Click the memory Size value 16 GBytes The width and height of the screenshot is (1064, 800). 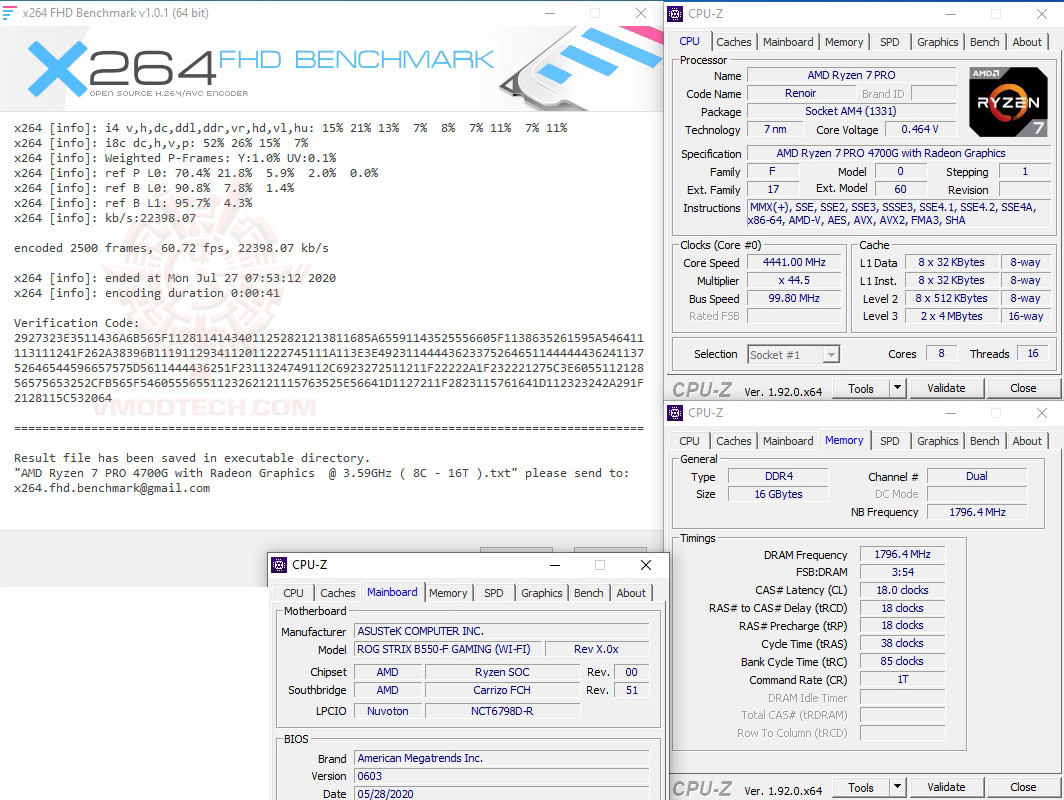point(778,494)
